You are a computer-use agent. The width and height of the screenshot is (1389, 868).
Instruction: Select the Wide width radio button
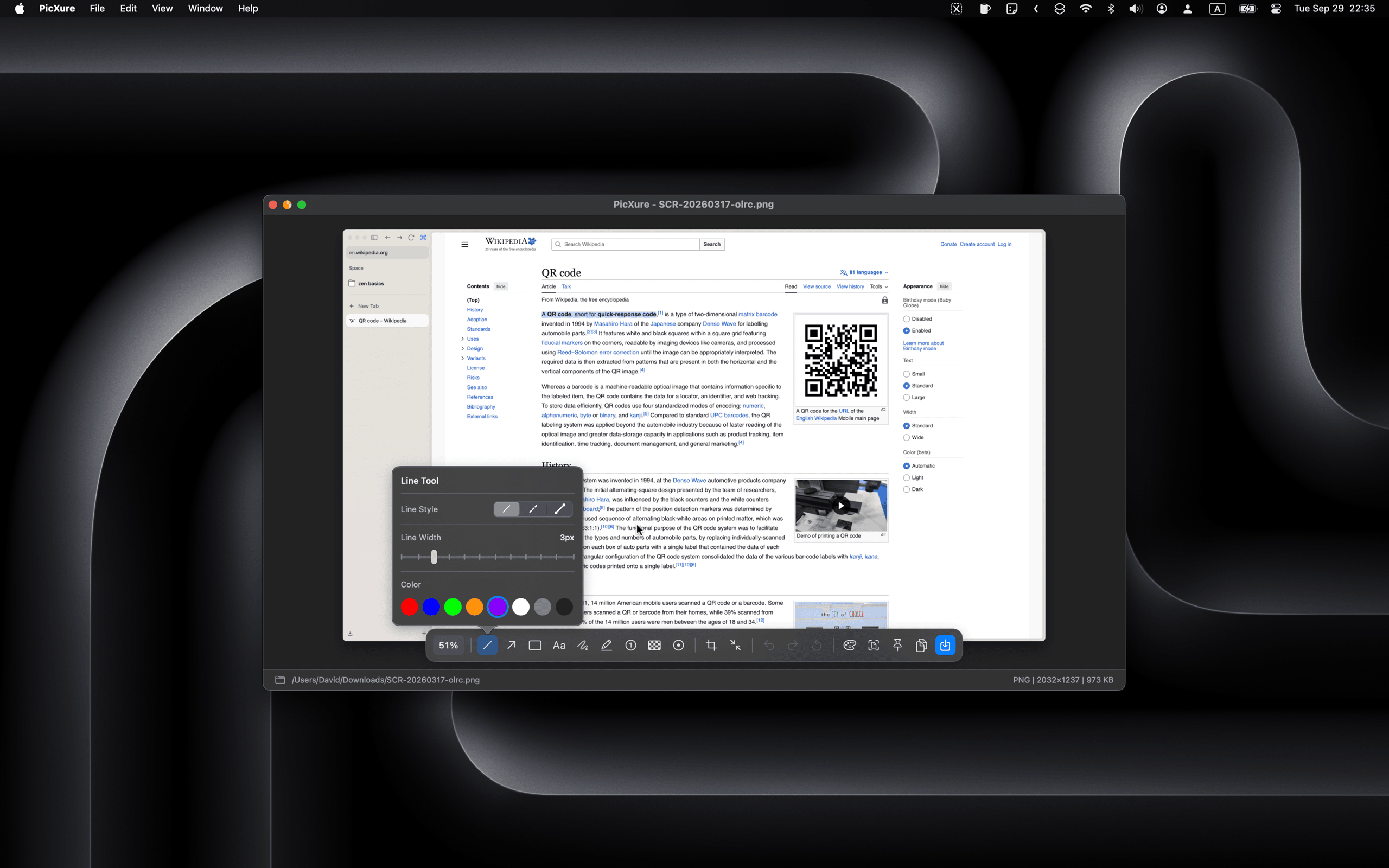tap(907, 437)
